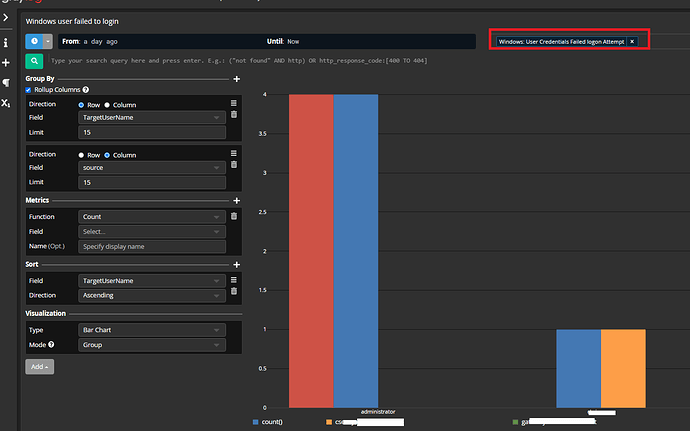
Task: Click the orange legend swatch
Action: (x=329, y=422)
